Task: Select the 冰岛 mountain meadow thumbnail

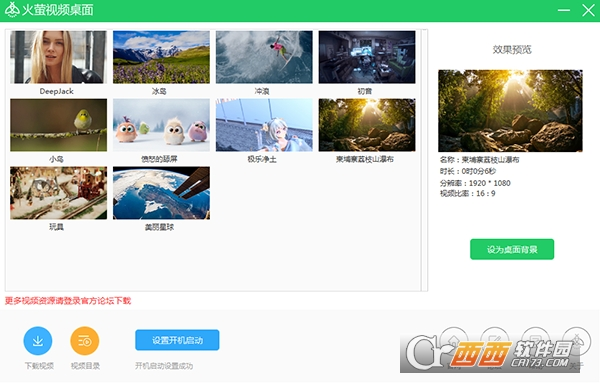Action: (161, 57)
